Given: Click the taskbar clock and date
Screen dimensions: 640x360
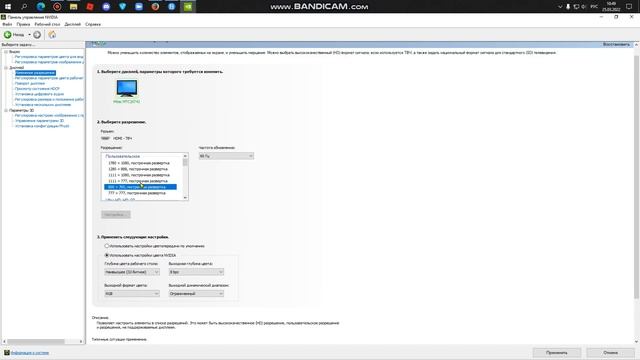Looking at the screenshot, I should pyautogui.click(x=611, y=7).
